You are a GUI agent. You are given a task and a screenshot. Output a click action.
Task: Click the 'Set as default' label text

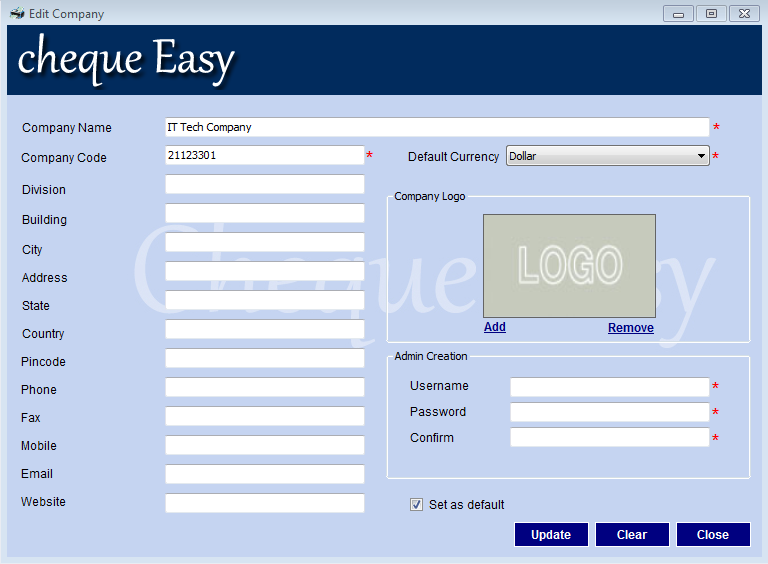coord(466,505)
